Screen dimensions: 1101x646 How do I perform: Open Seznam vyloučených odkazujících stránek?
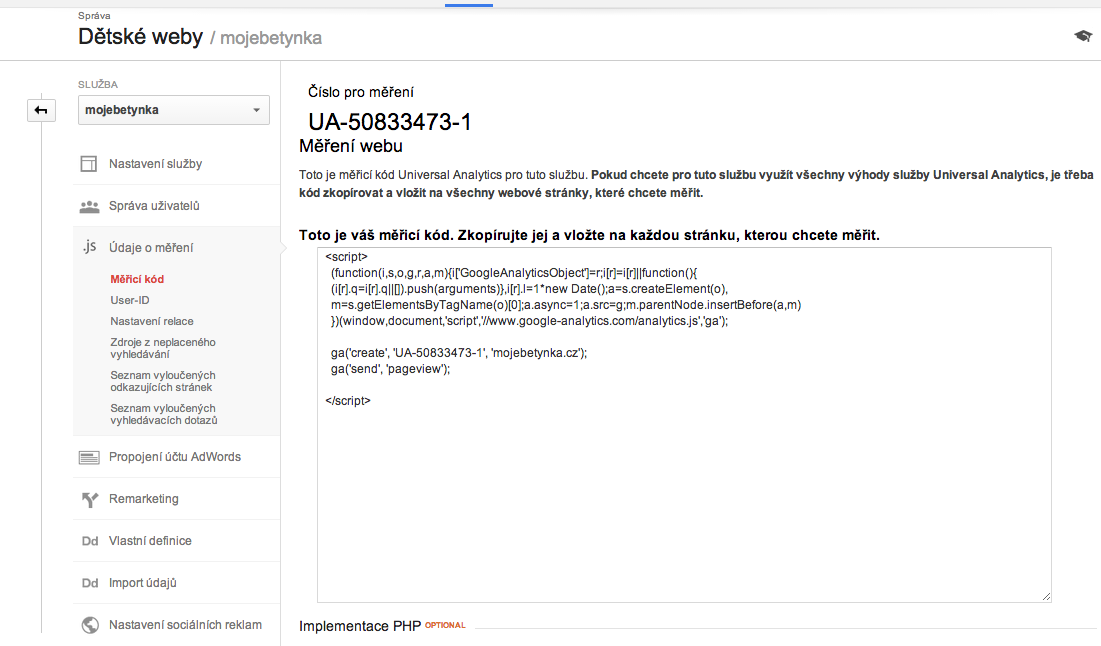(x=162, y=381)
